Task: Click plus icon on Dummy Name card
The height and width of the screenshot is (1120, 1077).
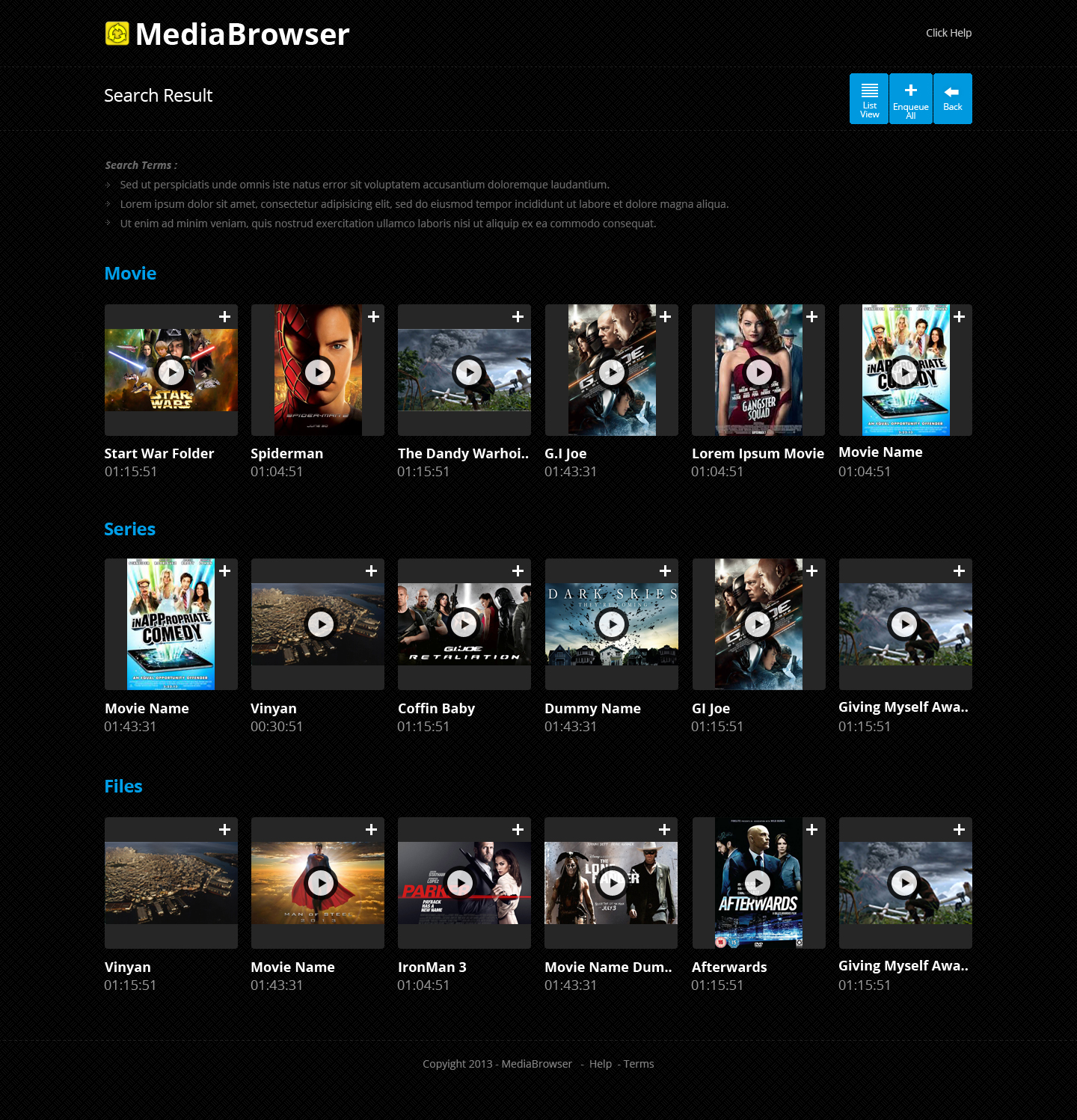Action: 665,571
